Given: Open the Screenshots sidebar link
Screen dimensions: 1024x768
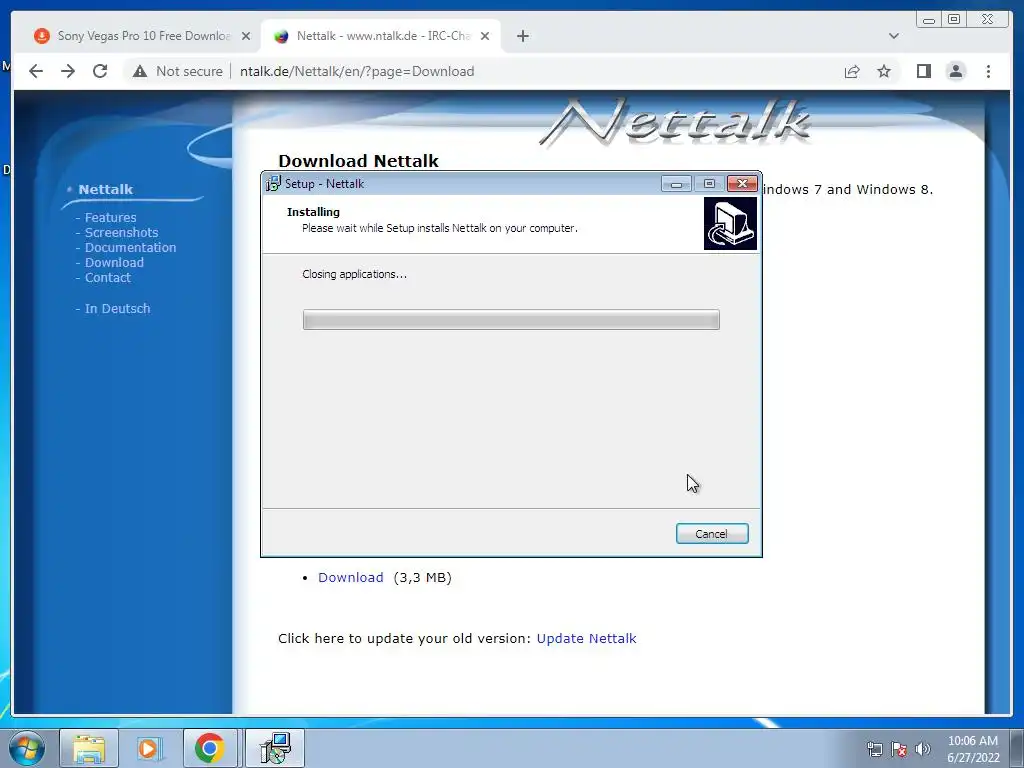Looking at the screenshot, I should pyautogui.click(x=121, y=232).
